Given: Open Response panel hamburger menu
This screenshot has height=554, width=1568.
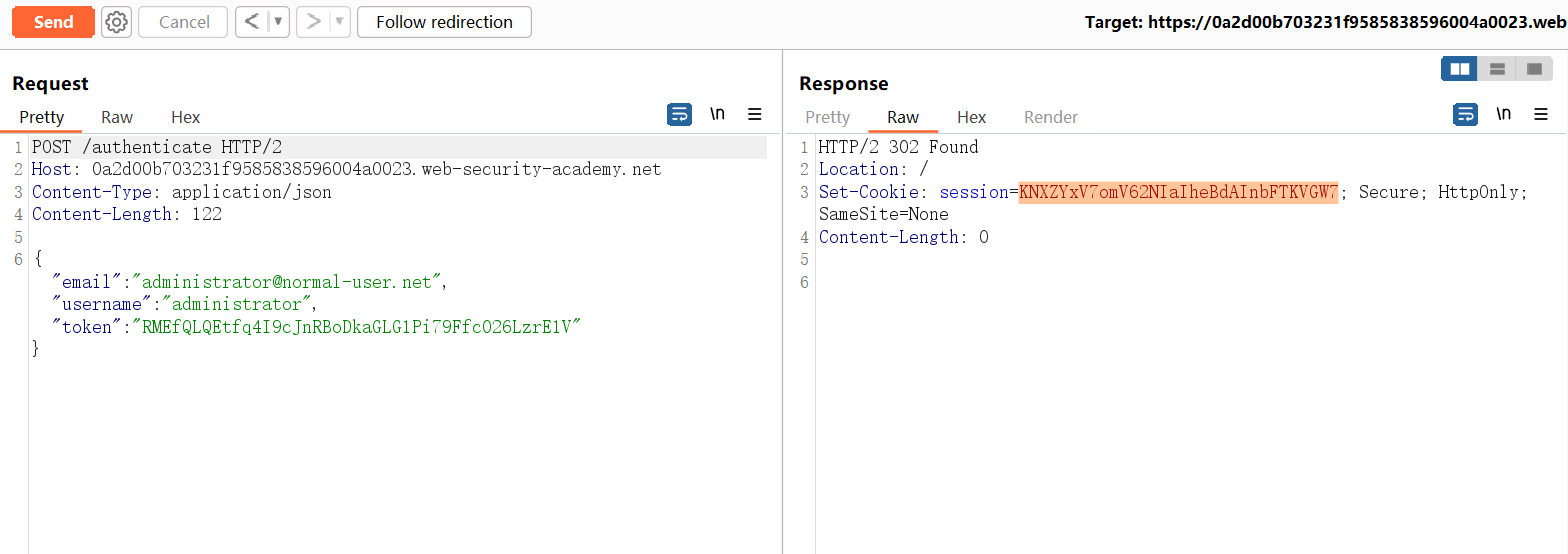Looking at the screenshot, I should 1541,115.
